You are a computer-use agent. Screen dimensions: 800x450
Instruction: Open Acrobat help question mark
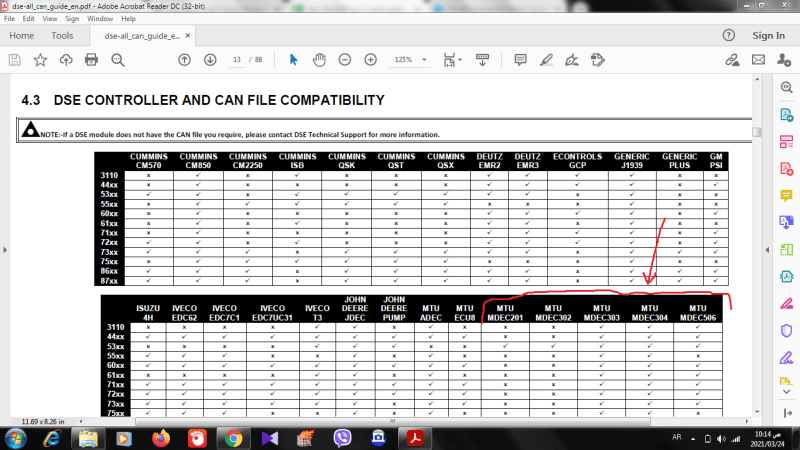click(729, 35)
